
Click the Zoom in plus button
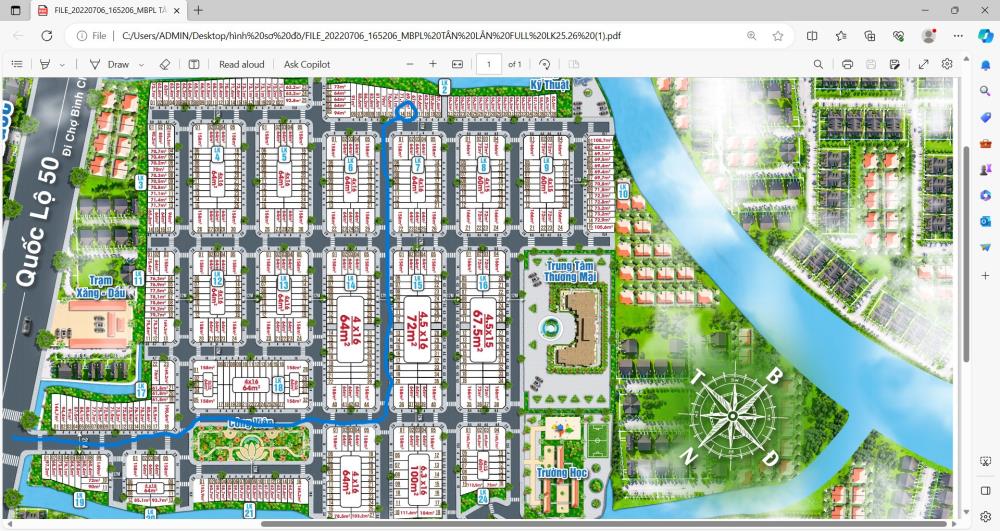click(x=433, y=64)
